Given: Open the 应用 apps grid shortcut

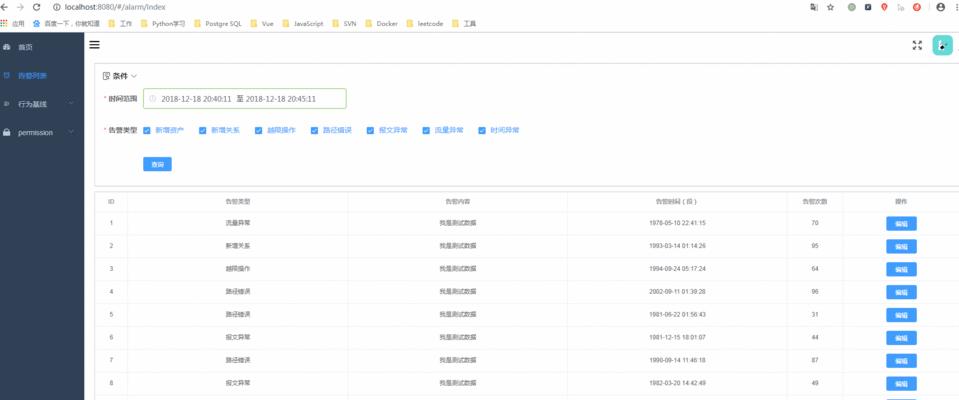Looking at the screenshot, I should (12, 24).
